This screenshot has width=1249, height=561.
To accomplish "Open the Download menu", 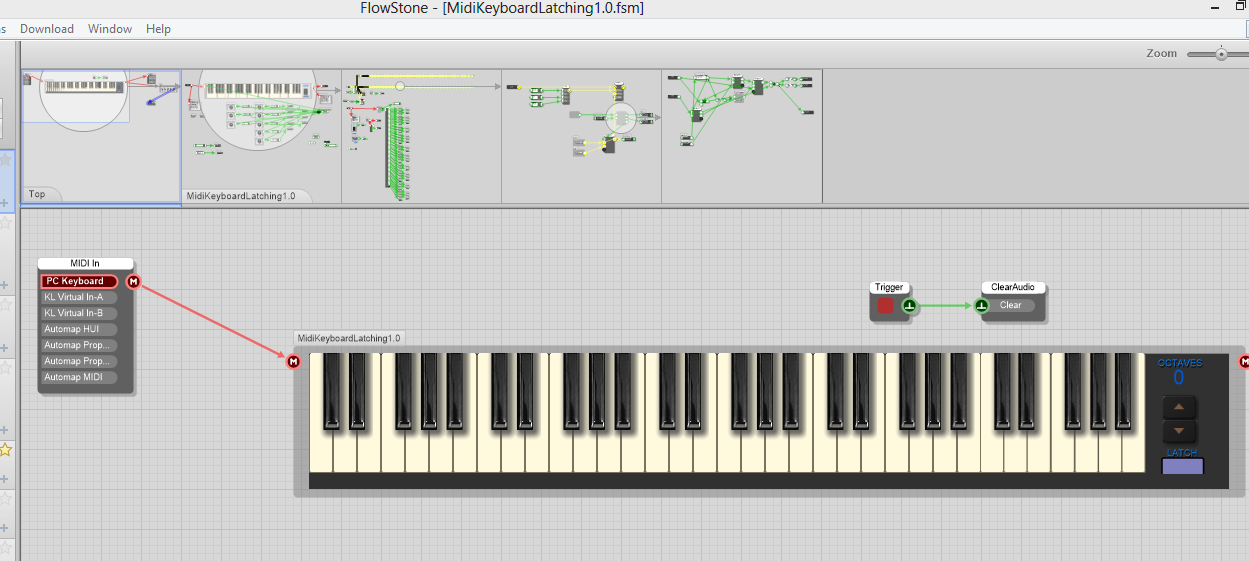I will point(47,29).
